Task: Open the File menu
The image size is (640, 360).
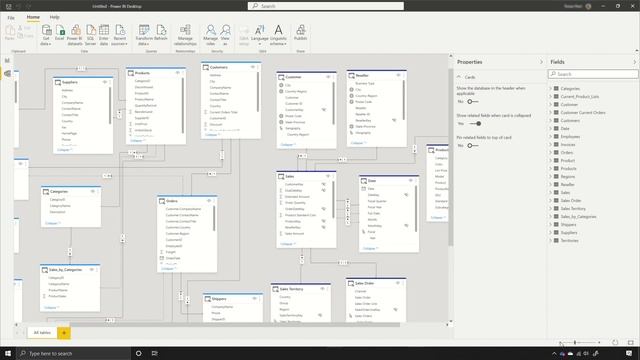Action: tap(11, 18)
